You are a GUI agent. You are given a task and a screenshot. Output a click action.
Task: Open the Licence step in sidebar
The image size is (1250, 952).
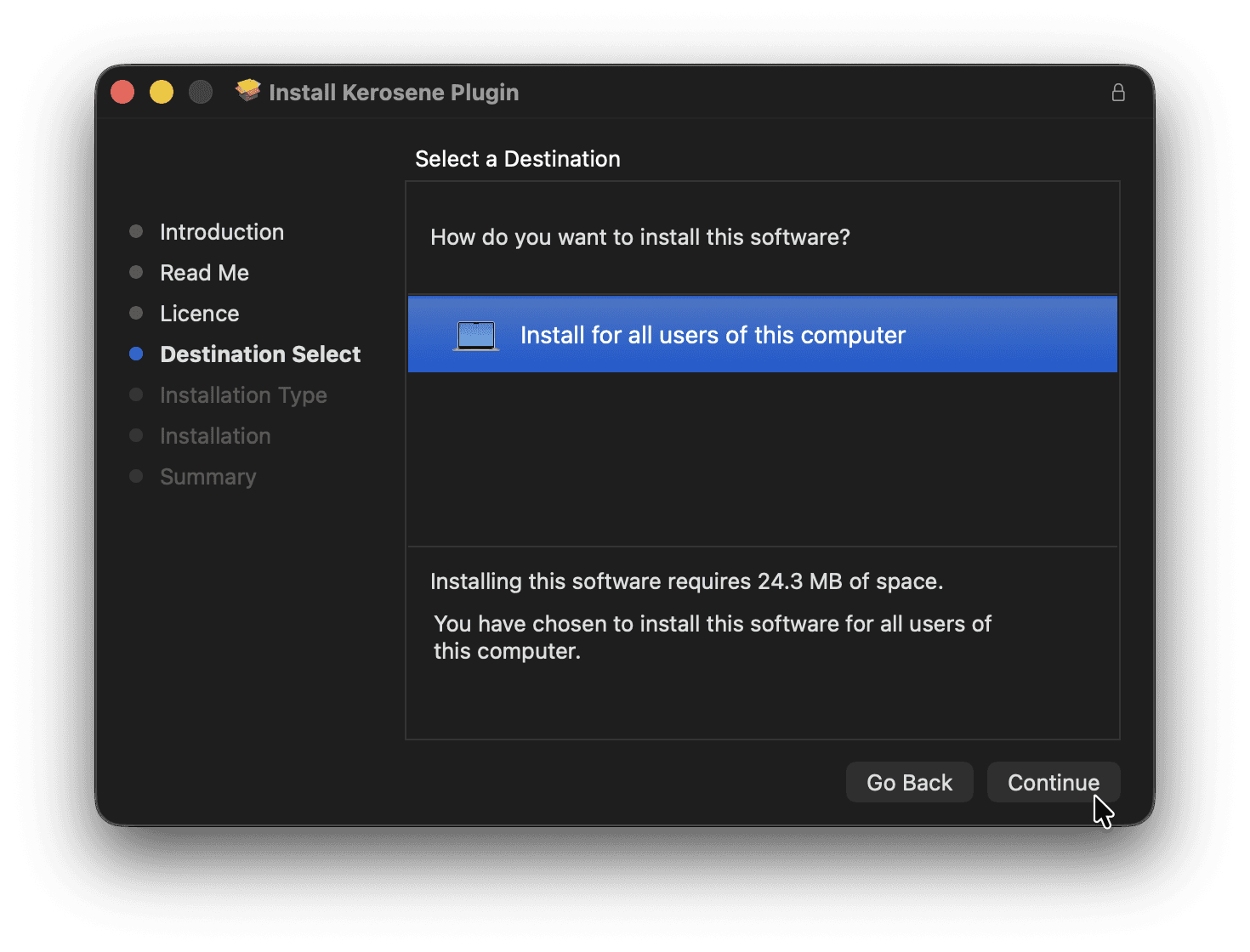[199, 314]
